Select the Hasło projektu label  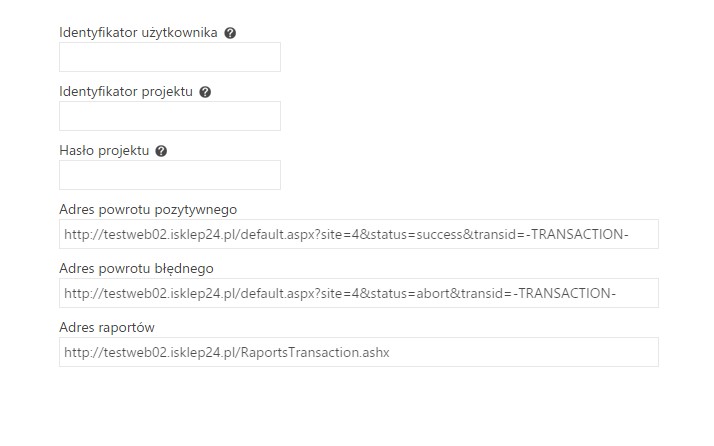click(104, 150)
